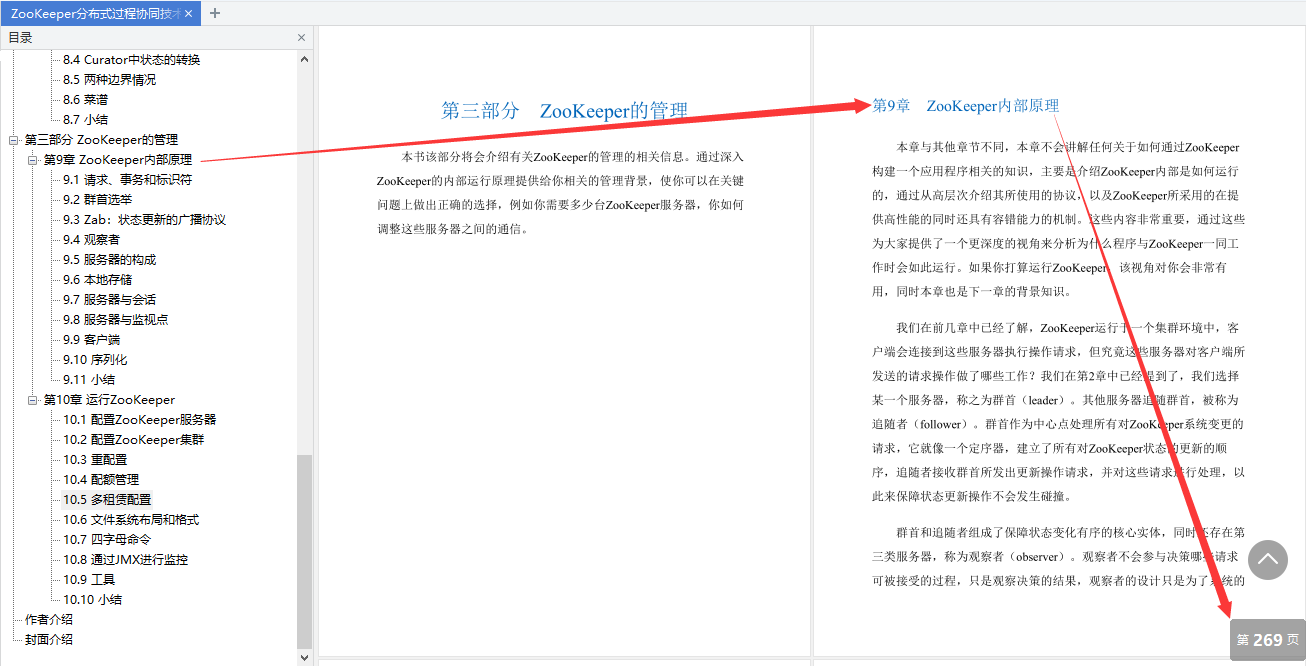
Task: Select 10.6 文件系统布局和格式
Action: tap(131, 520)
